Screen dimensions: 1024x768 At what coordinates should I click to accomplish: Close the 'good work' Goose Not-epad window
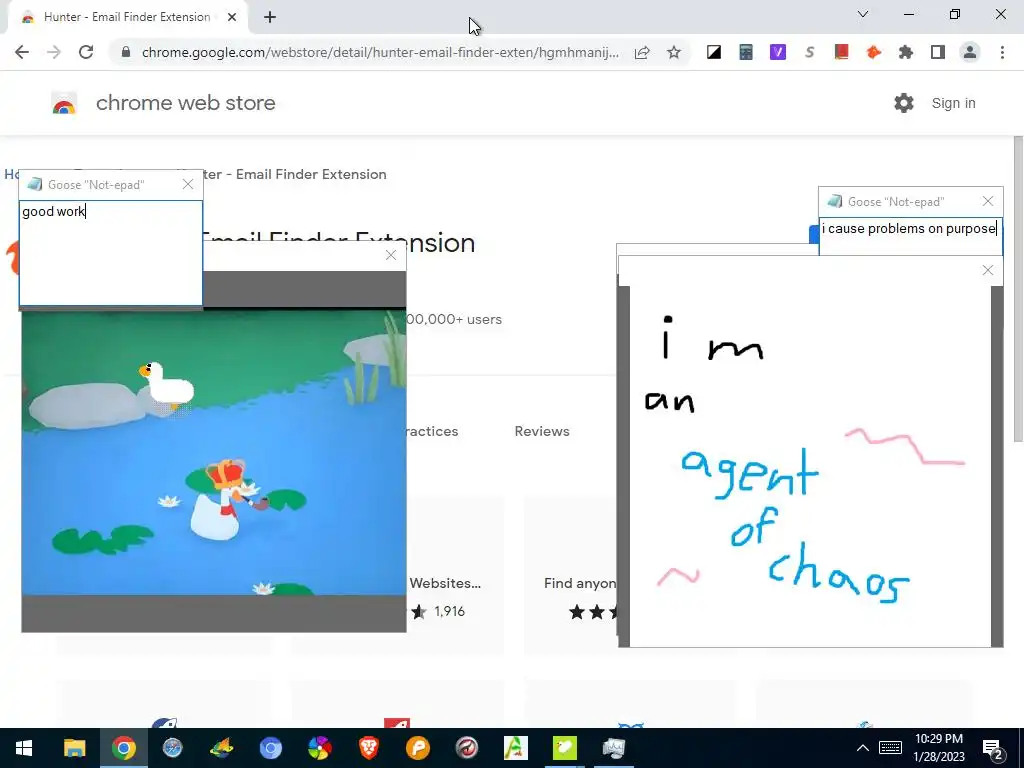188,185
